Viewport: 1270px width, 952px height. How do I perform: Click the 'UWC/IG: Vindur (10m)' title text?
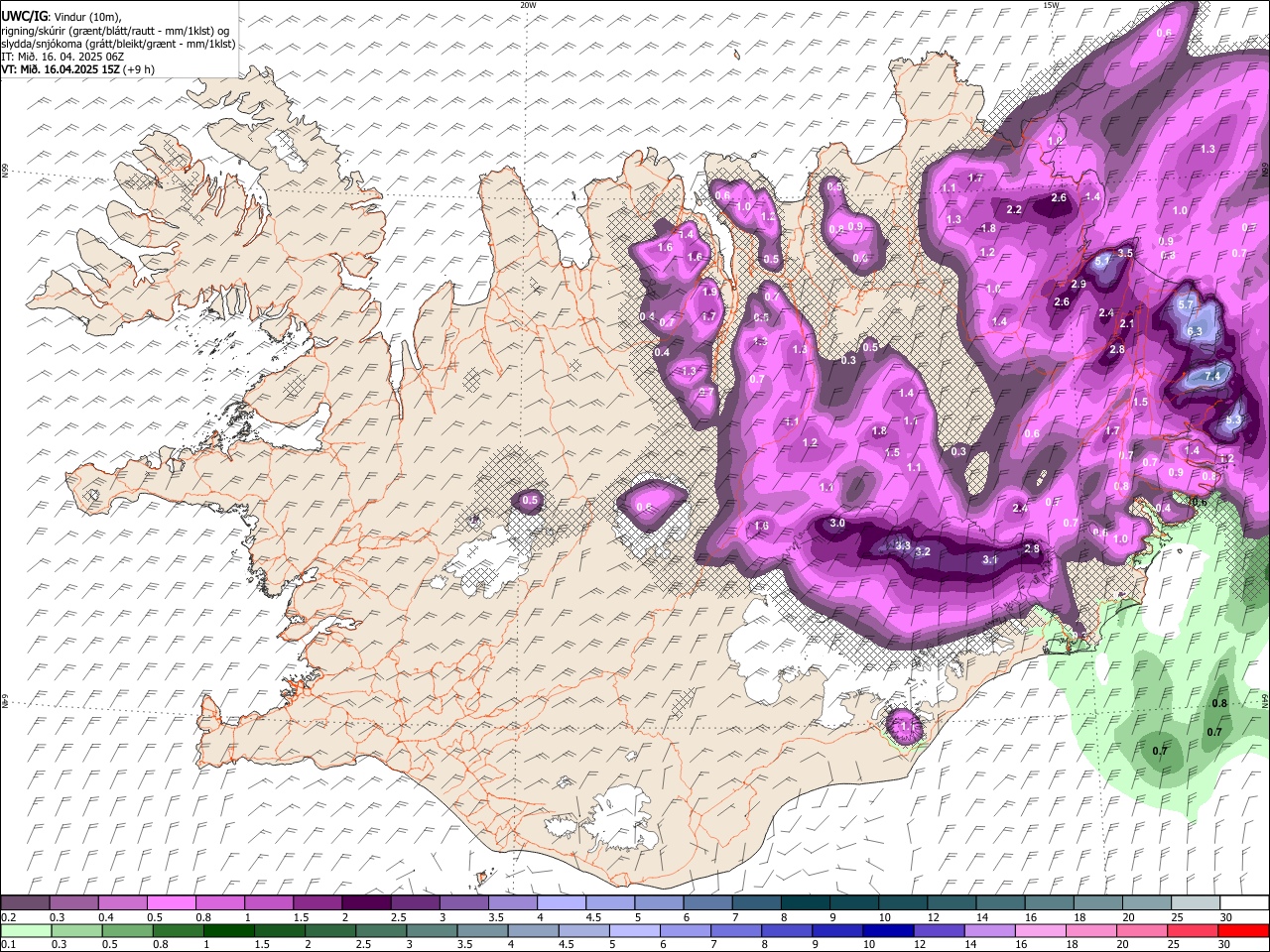pyautogui.click(x=61, y=16)
